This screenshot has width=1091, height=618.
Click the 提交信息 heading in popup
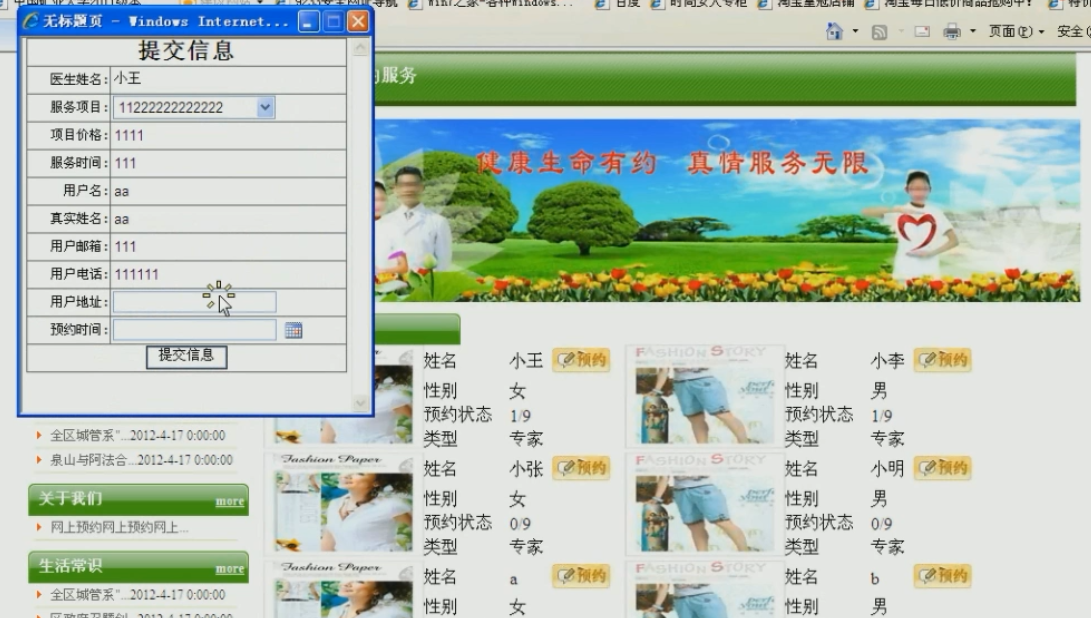click(186, 51)
